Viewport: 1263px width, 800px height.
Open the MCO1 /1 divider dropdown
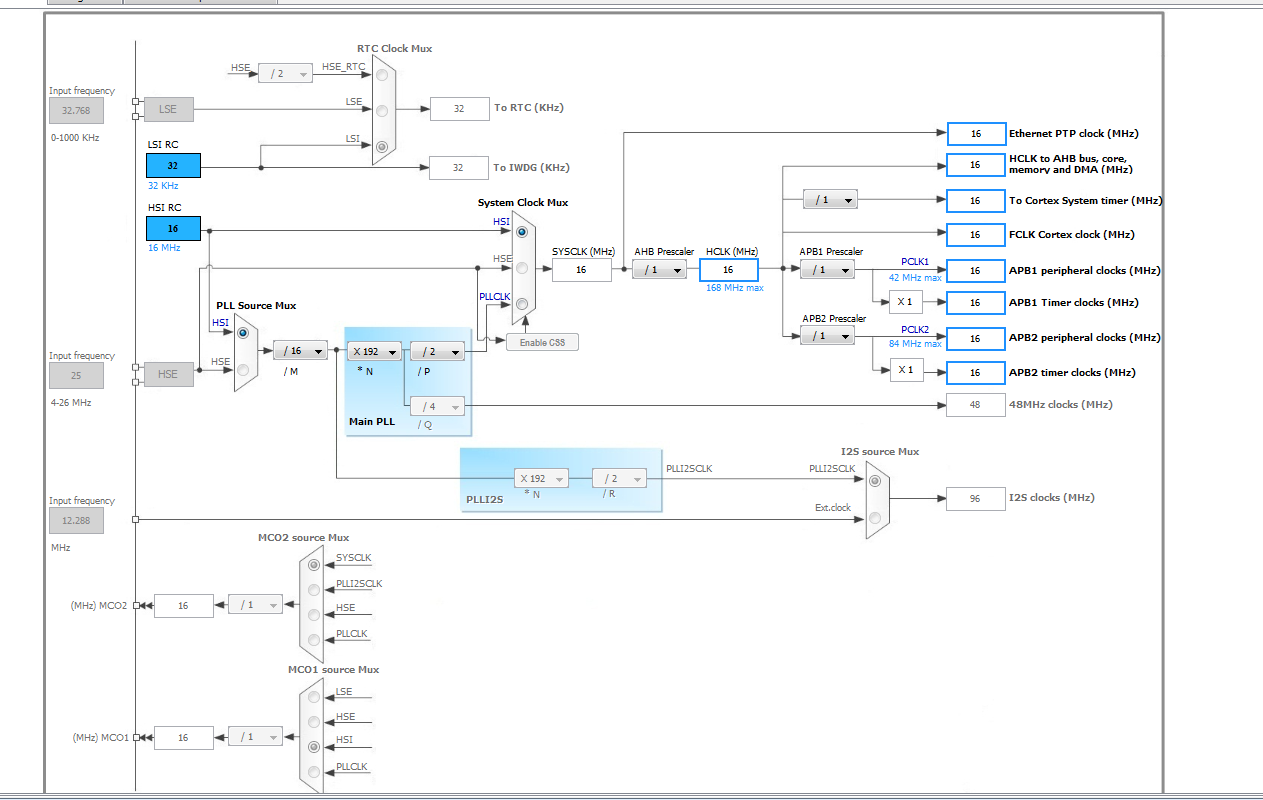click(255, 737)
